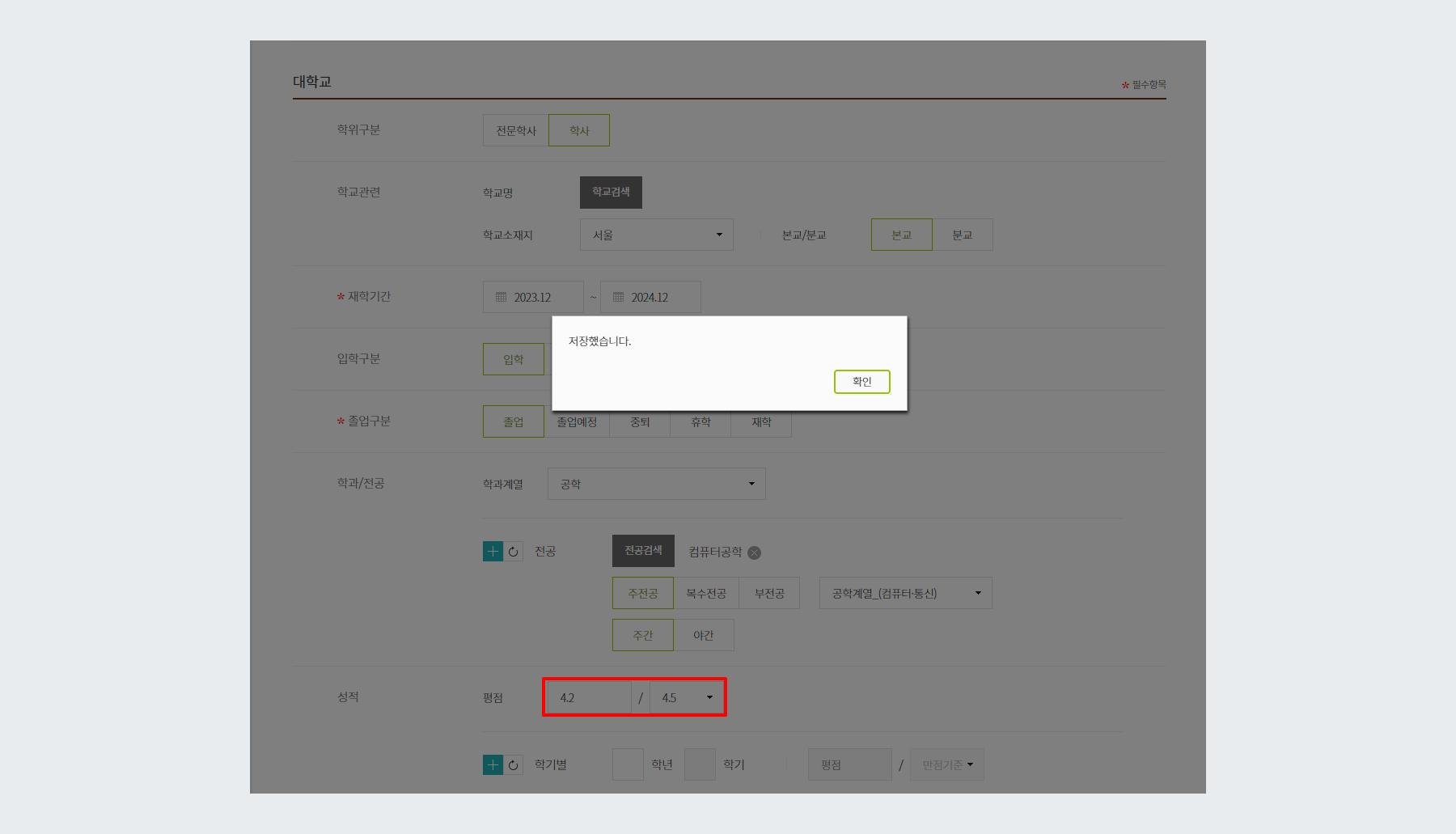This screenshot has width=1456, height=834.
Task: Mark the major as 복수전공
Action: [x=706, y=593]
